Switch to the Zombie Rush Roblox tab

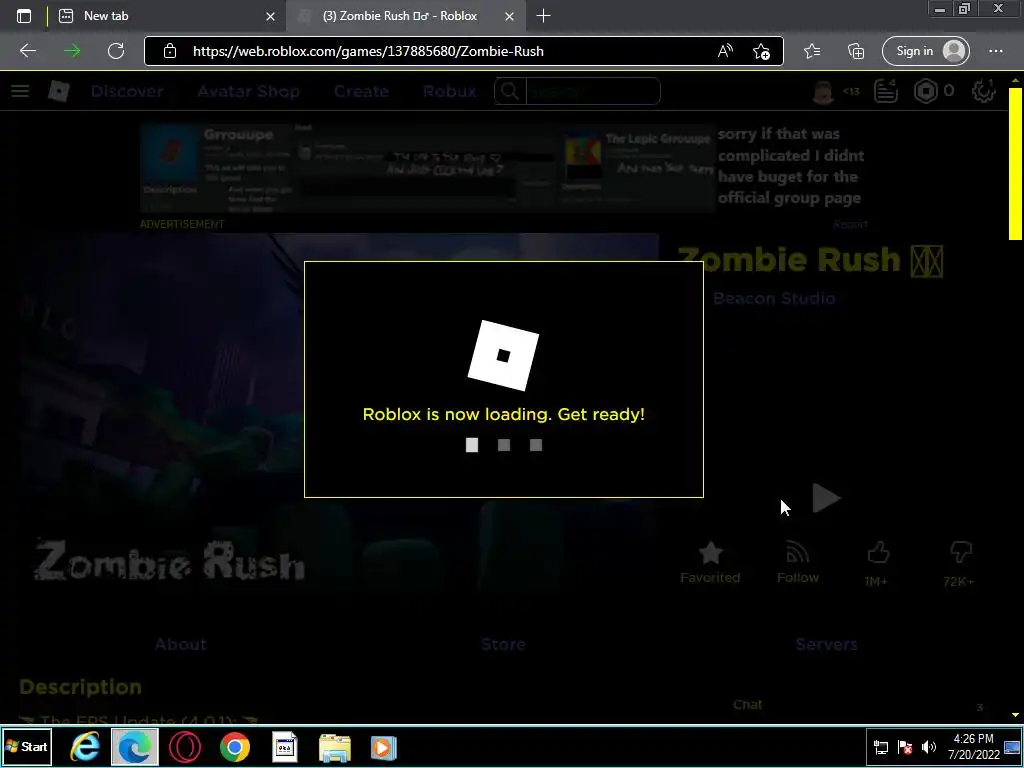(x=406, y=16)
